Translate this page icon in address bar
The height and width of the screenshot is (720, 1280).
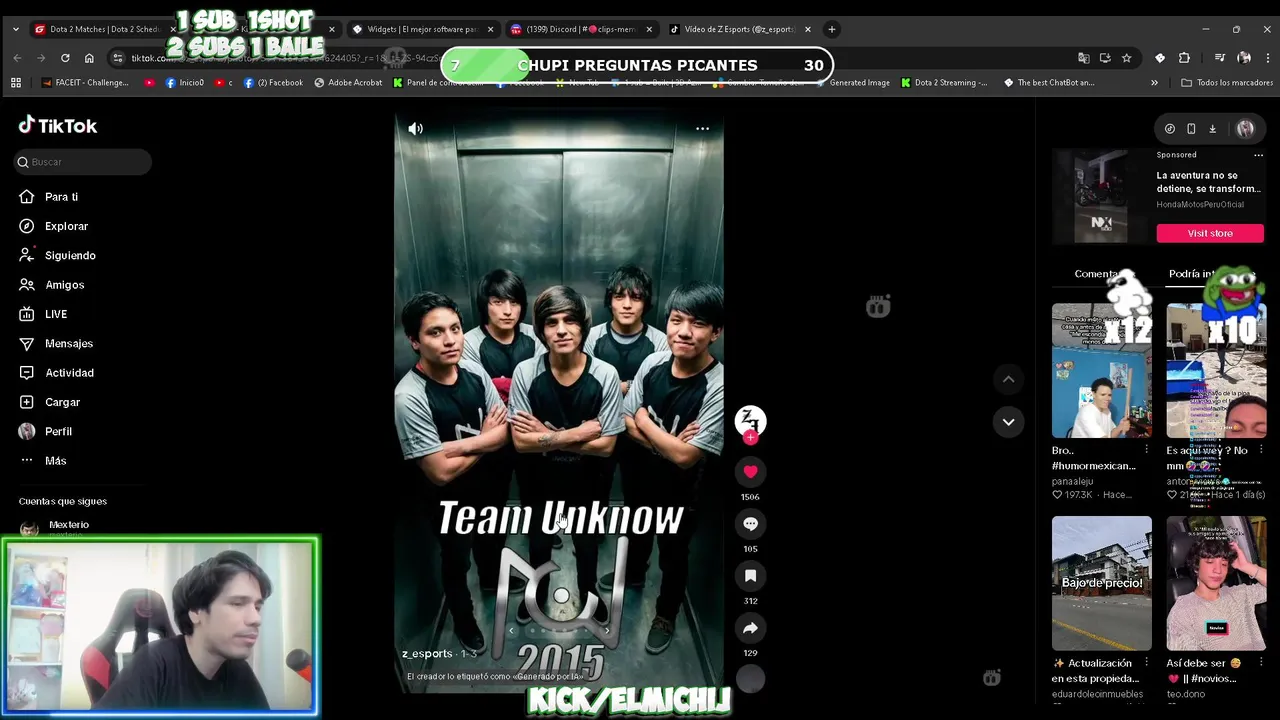pos(1083,58)
